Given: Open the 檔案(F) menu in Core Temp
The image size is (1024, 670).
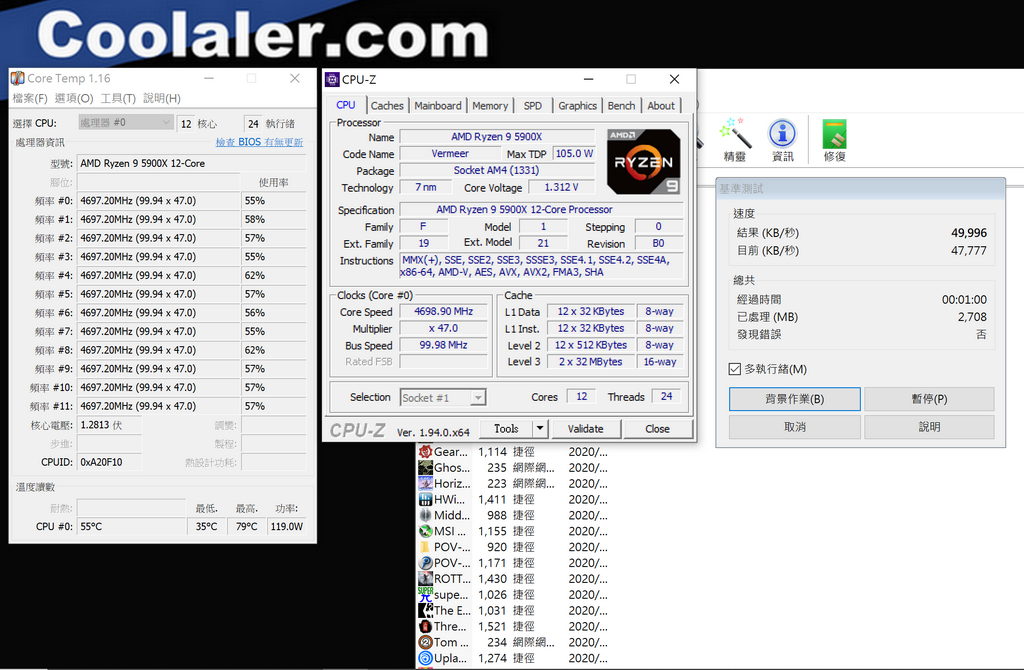Looking at the screenshot, I should click(30, 98).
